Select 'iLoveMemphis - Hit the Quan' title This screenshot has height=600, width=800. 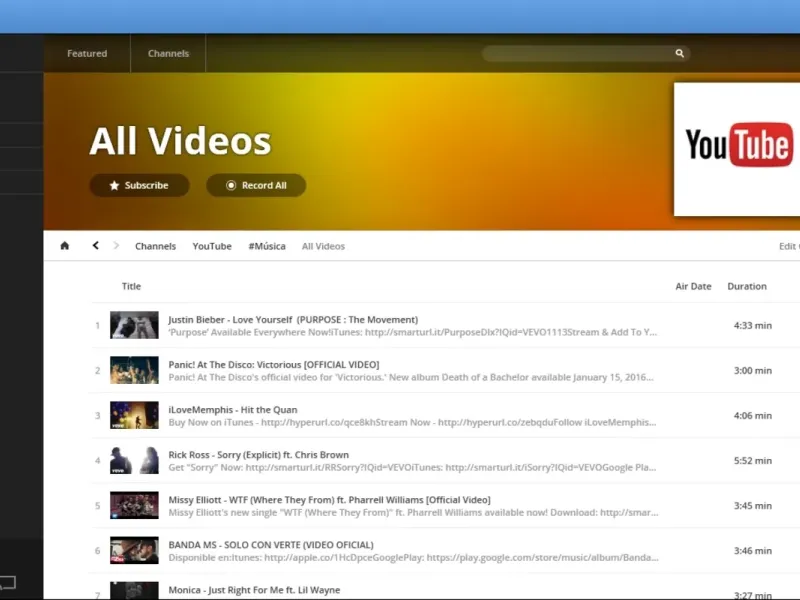click(x=233, y=410)
